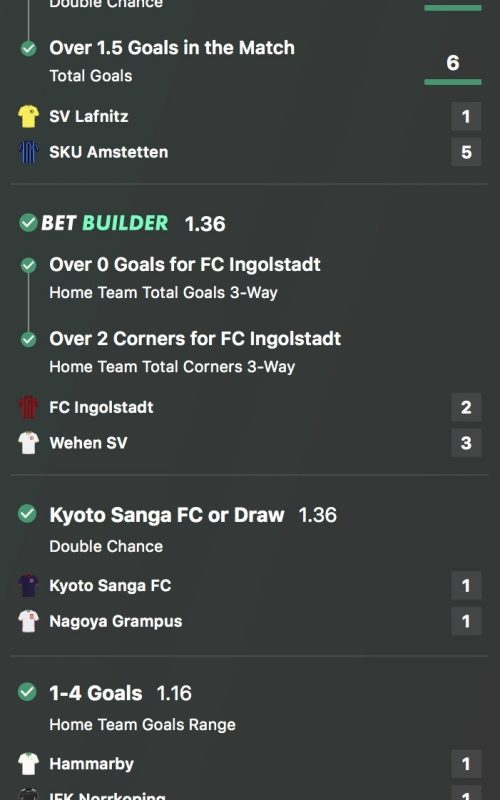
Task: Open Over 2 Corners for FC Ingolstadt leg
Action: pyautogui.click(x=195, y=339)
